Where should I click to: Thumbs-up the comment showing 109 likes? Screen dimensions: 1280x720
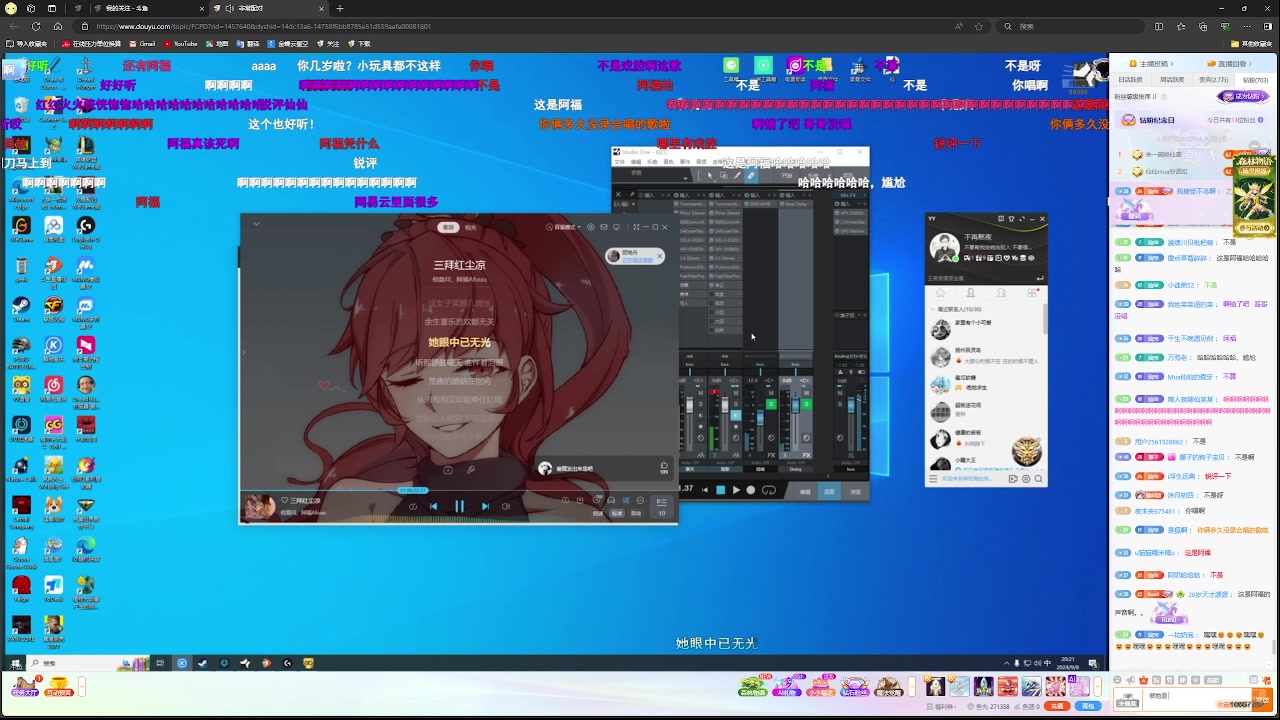(664, 467)
